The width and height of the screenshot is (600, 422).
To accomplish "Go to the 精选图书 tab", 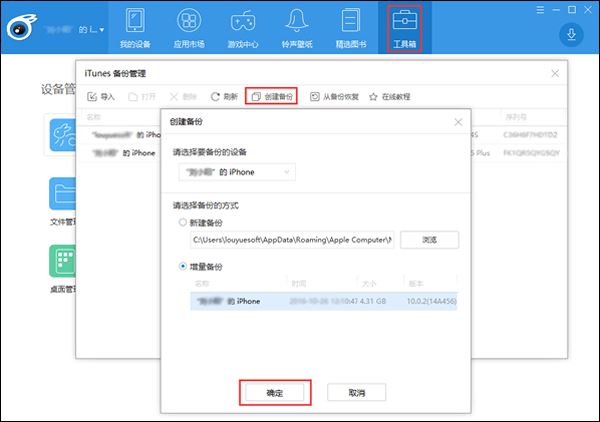I will pos(351,28).
